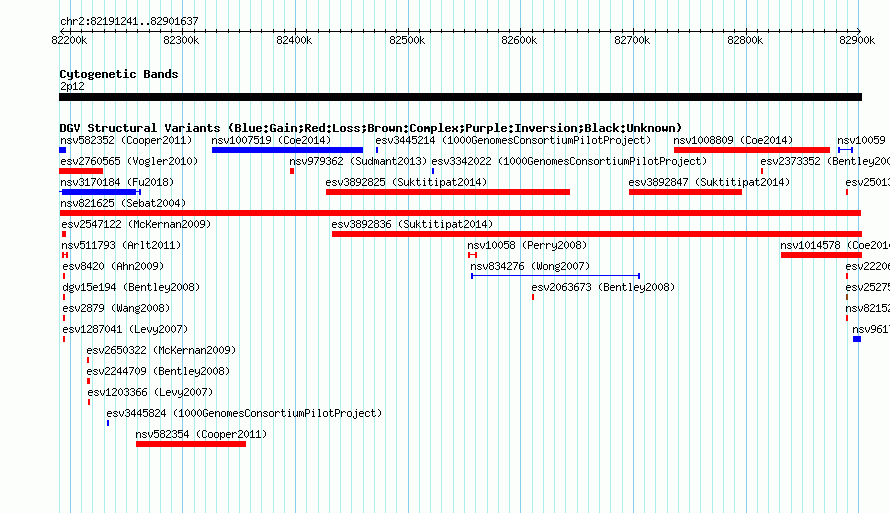Click esv3892825 (Suktitipat2014) label

click(x=406, y=182)
